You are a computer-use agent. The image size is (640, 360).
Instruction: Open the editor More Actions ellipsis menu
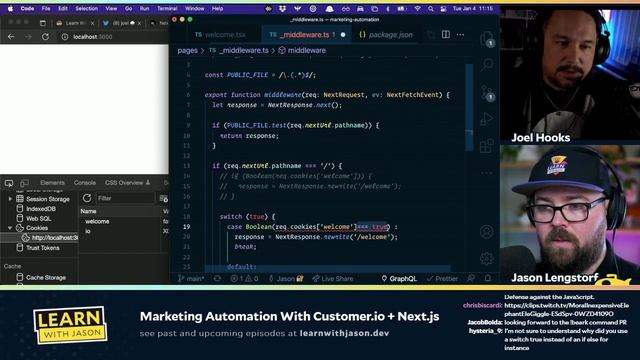point(460,35)
